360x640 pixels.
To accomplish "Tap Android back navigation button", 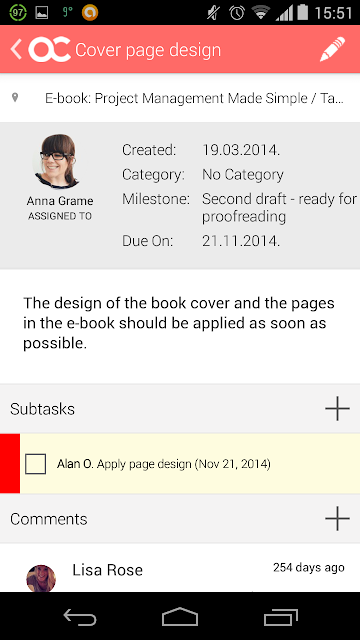I will click(80, 617).
